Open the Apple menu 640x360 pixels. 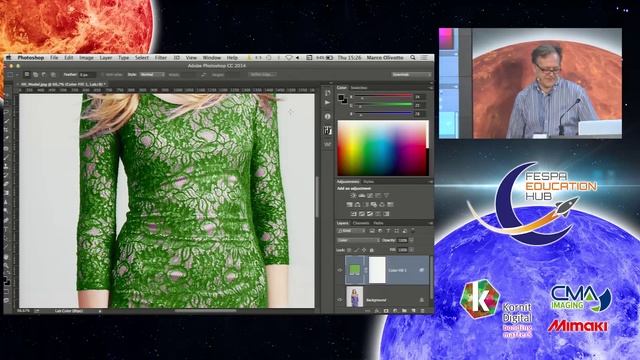[x=9, y=58]
